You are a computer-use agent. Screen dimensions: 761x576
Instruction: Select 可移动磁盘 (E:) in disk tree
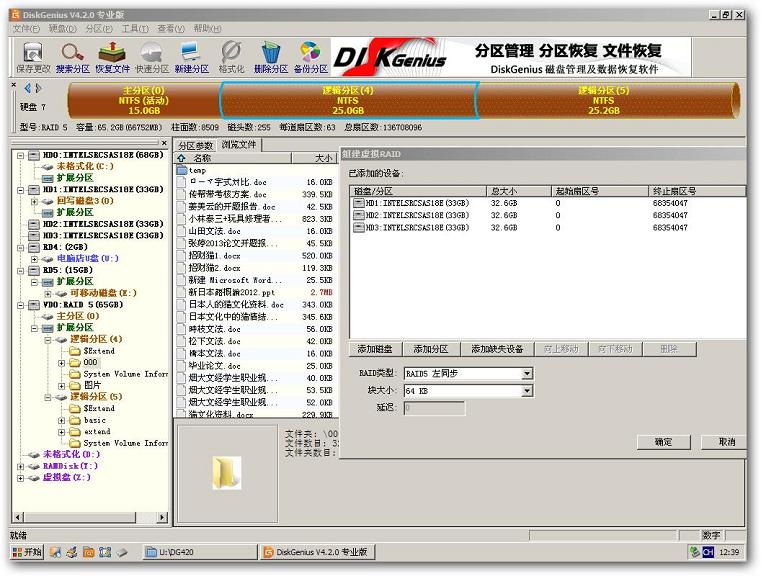103,293
